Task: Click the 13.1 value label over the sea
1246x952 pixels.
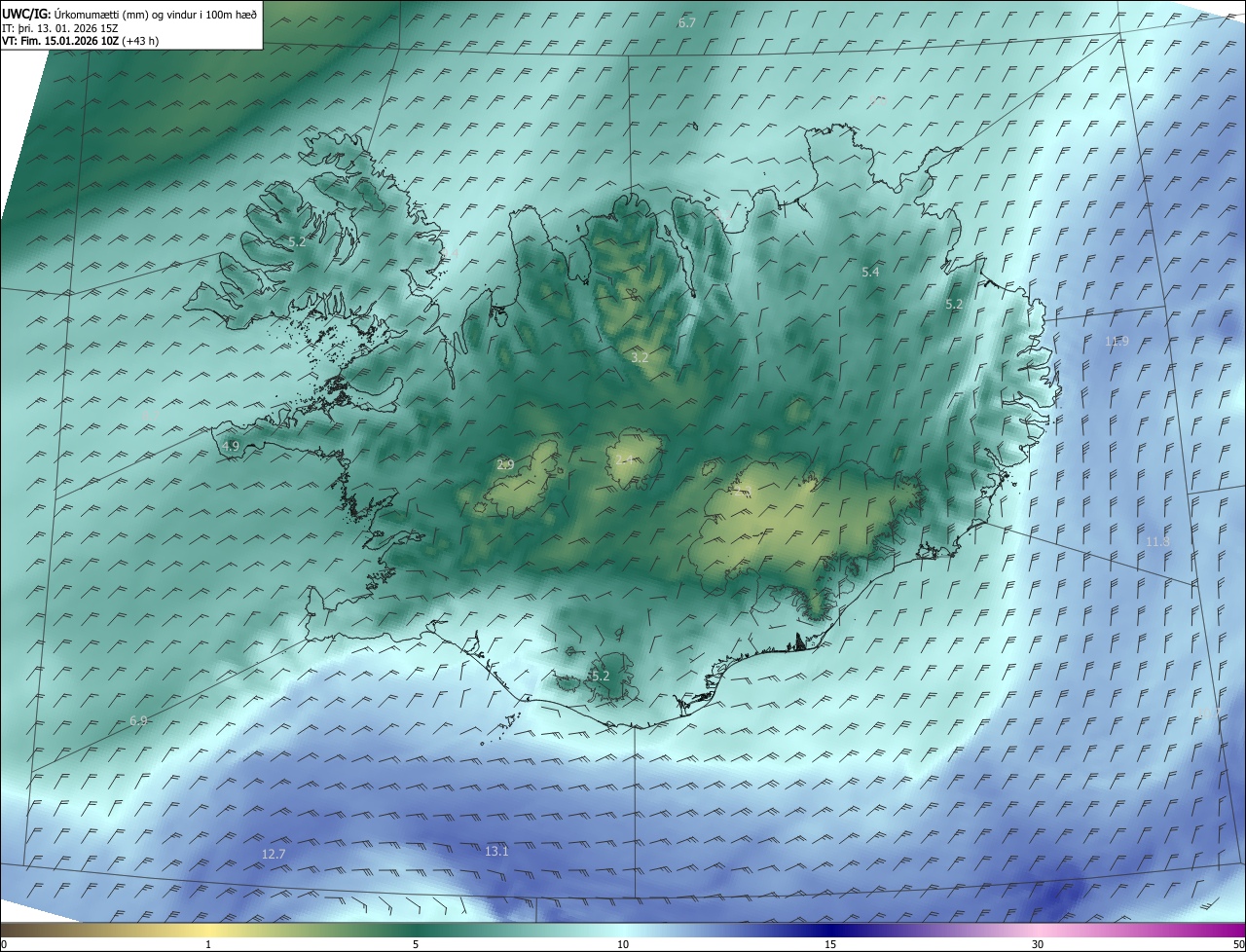Action: [496, 851]
